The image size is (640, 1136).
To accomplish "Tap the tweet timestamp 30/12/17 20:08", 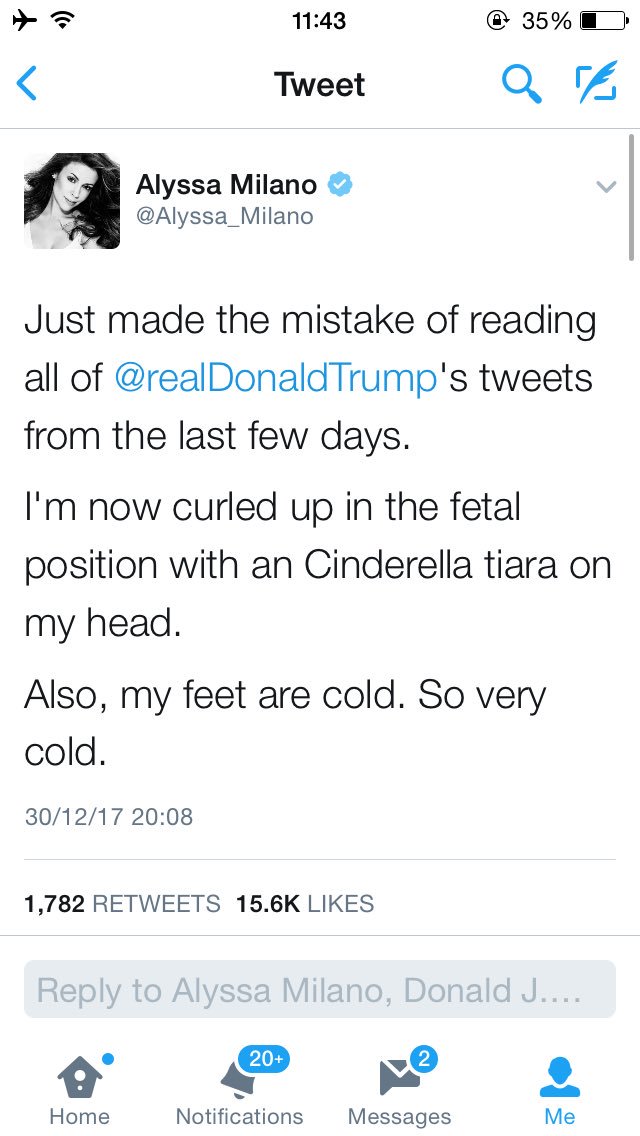I will point(109,816).
